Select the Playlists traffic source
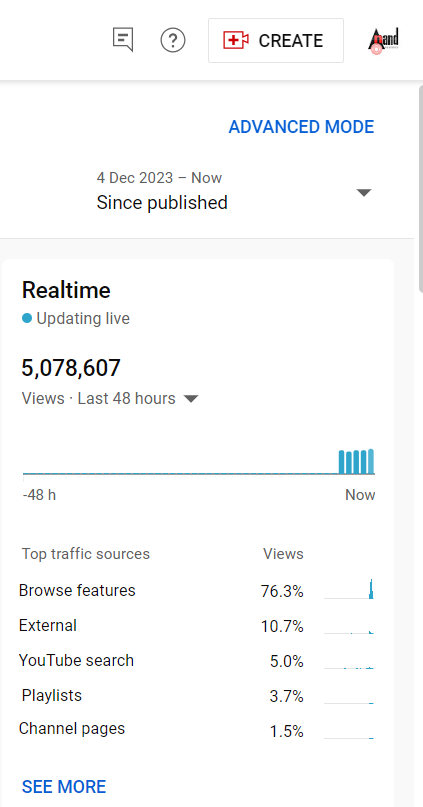The height and width of the screenshot is (807, 423). click(51, 696)
